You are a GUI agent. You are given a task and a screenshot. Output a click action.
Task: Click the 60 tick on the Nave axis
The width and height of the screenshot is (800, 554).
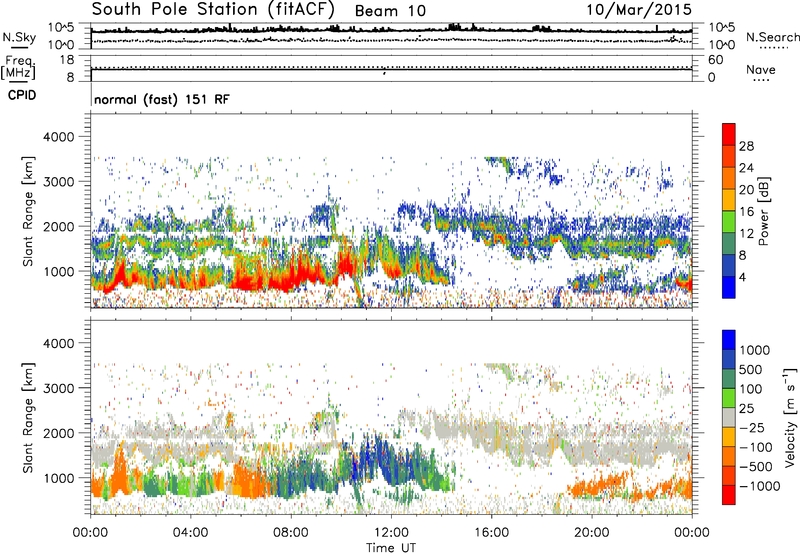pos(716,60)
